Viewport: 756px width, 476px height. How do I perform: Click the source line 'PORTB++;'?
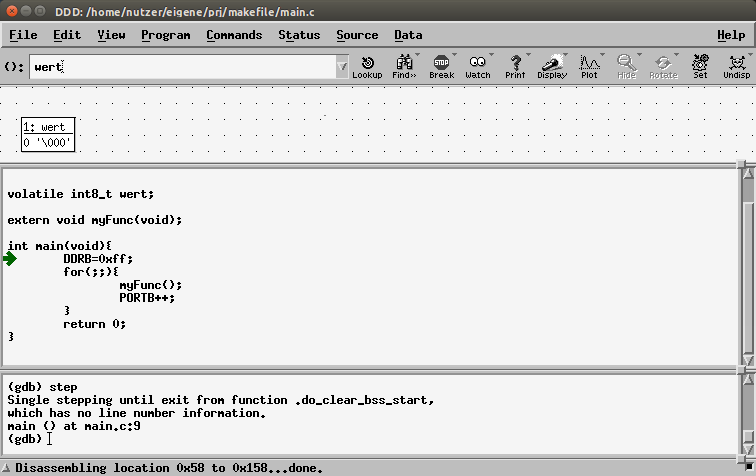[147, 298]
